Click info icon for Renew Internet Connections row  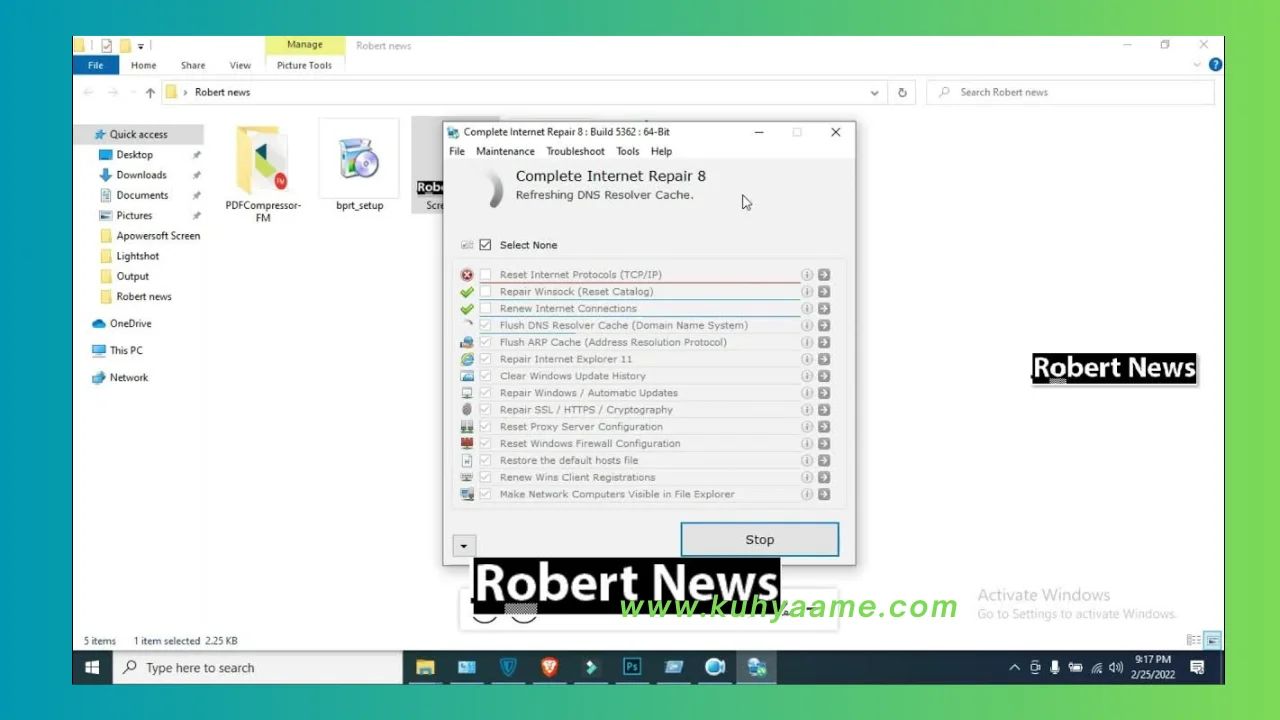[x=807, y=309]
